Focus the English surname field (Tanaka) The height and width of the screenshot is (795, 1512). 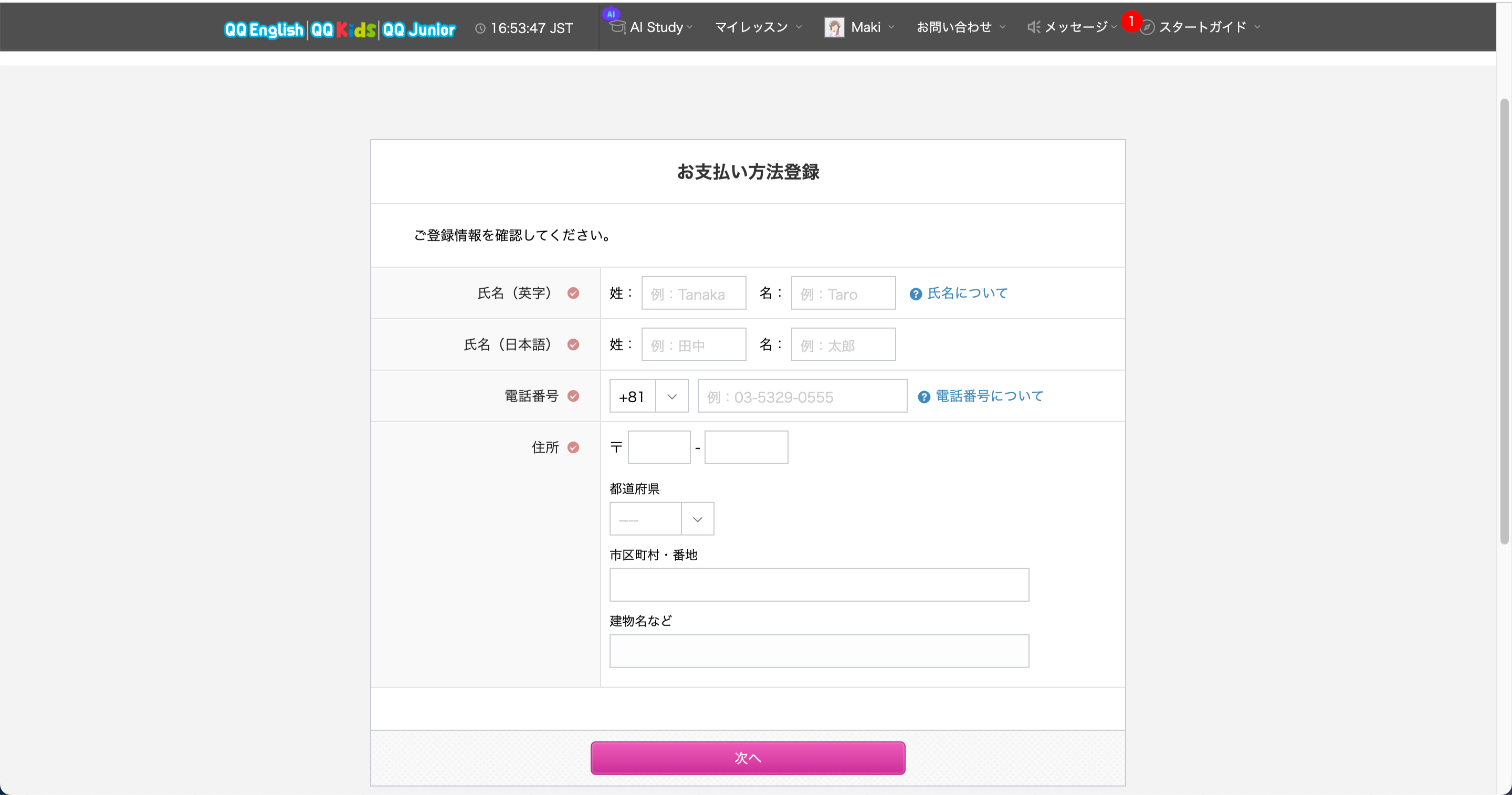tap(693, 293)
